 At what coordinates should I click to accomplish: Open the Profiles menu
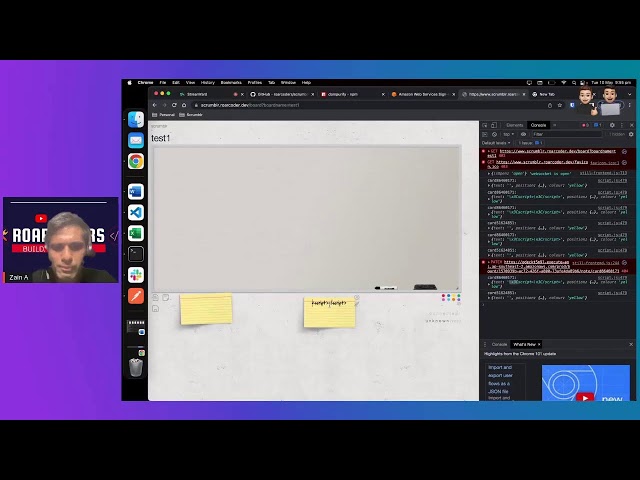point(255,83)
